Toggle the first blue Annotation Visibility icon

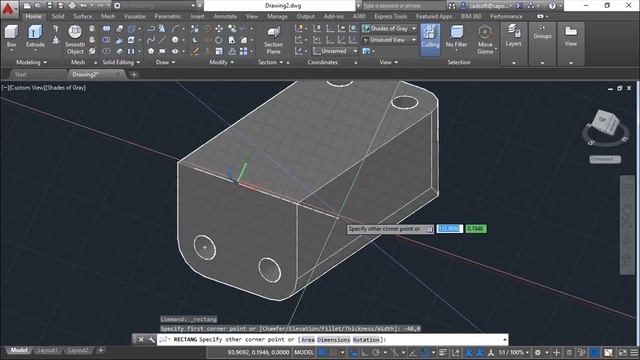(469, 352)
